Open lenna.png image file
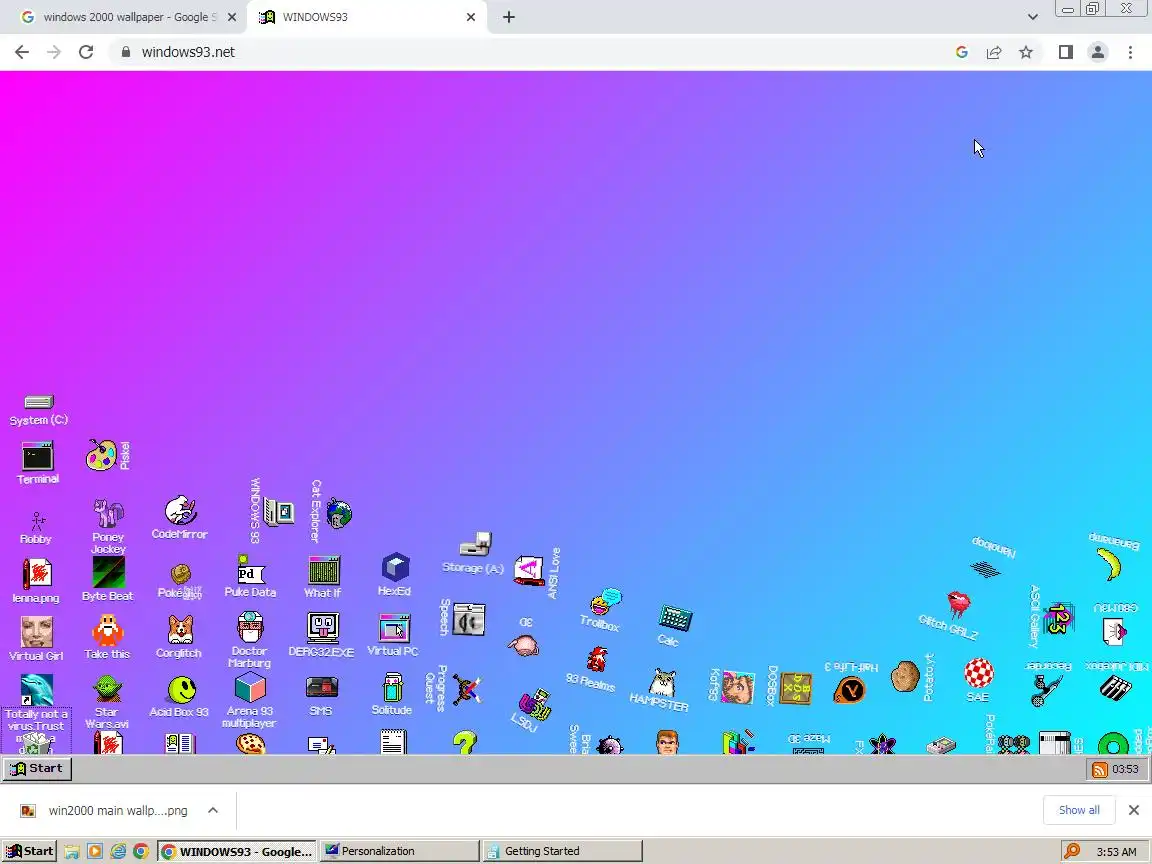Image resolution: width=1152 pixels, height=864 pixels. pyautogui.click(x=37, y=574)
